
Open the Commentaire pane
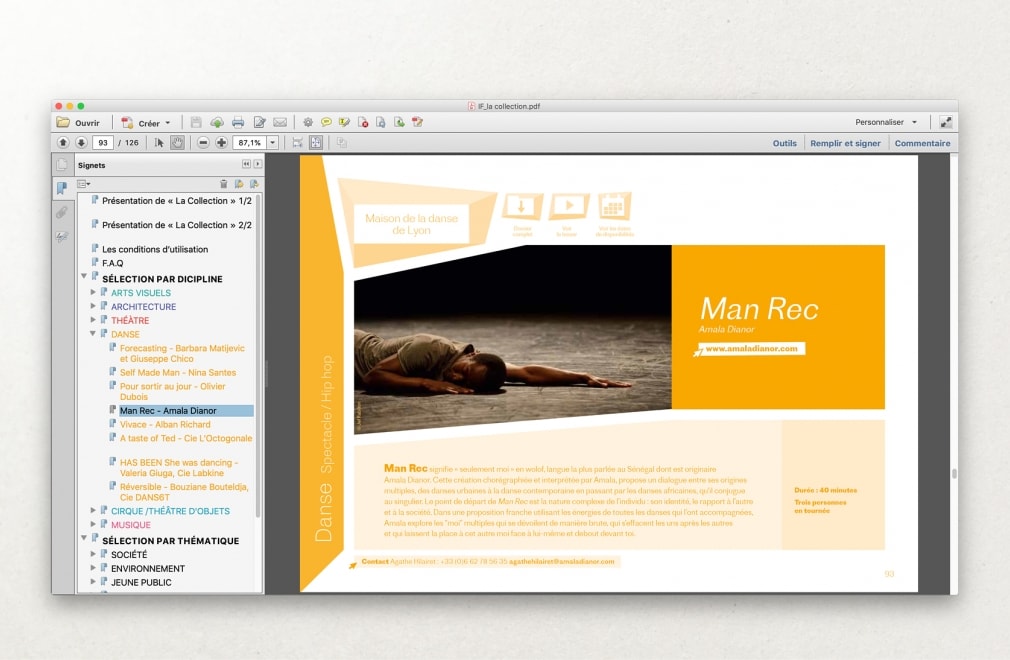[922, 143]
